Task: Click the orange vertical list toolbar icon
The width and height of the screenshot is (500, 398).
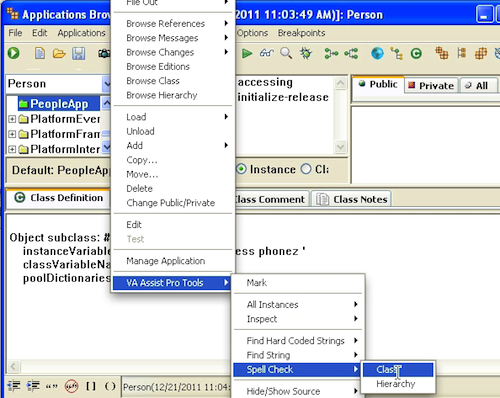Action: pos(462,53)
